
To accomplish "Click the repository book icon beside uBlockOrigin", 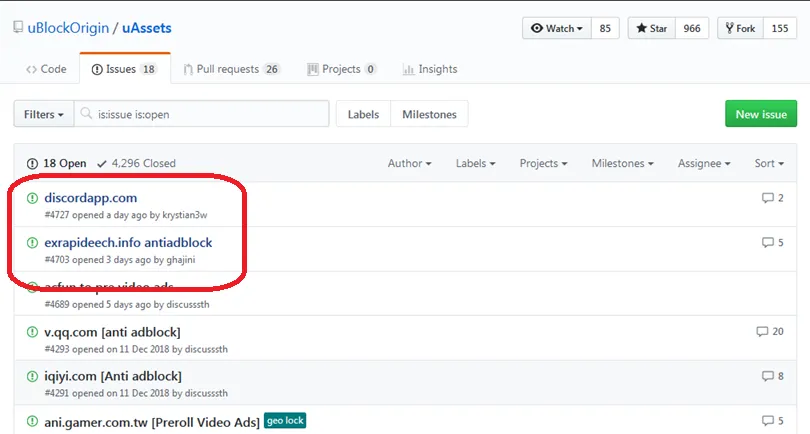I will point(18,28).
